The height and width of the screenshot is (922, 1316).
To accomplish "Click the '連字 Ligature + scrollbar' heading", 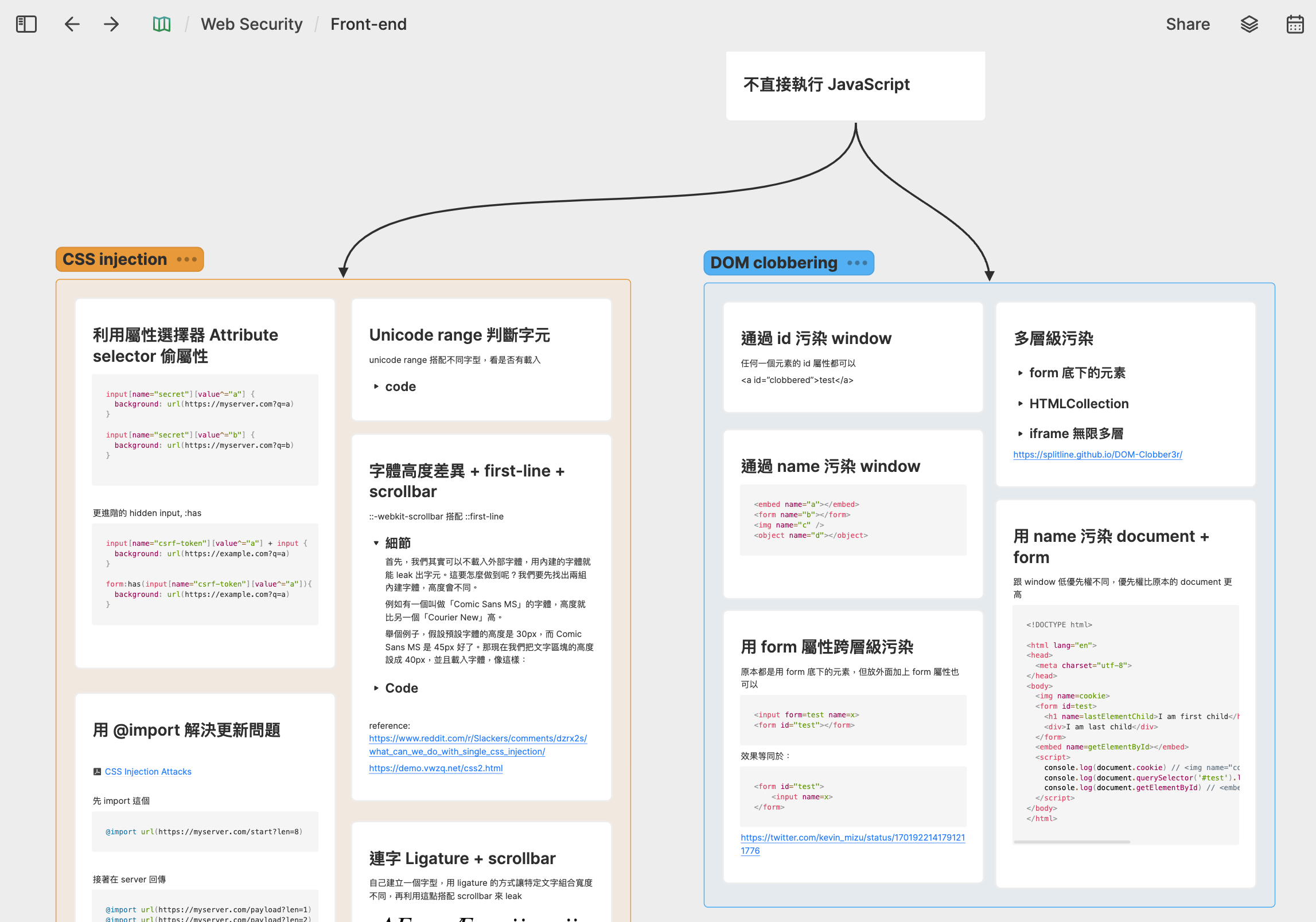I will pos(462,858).
